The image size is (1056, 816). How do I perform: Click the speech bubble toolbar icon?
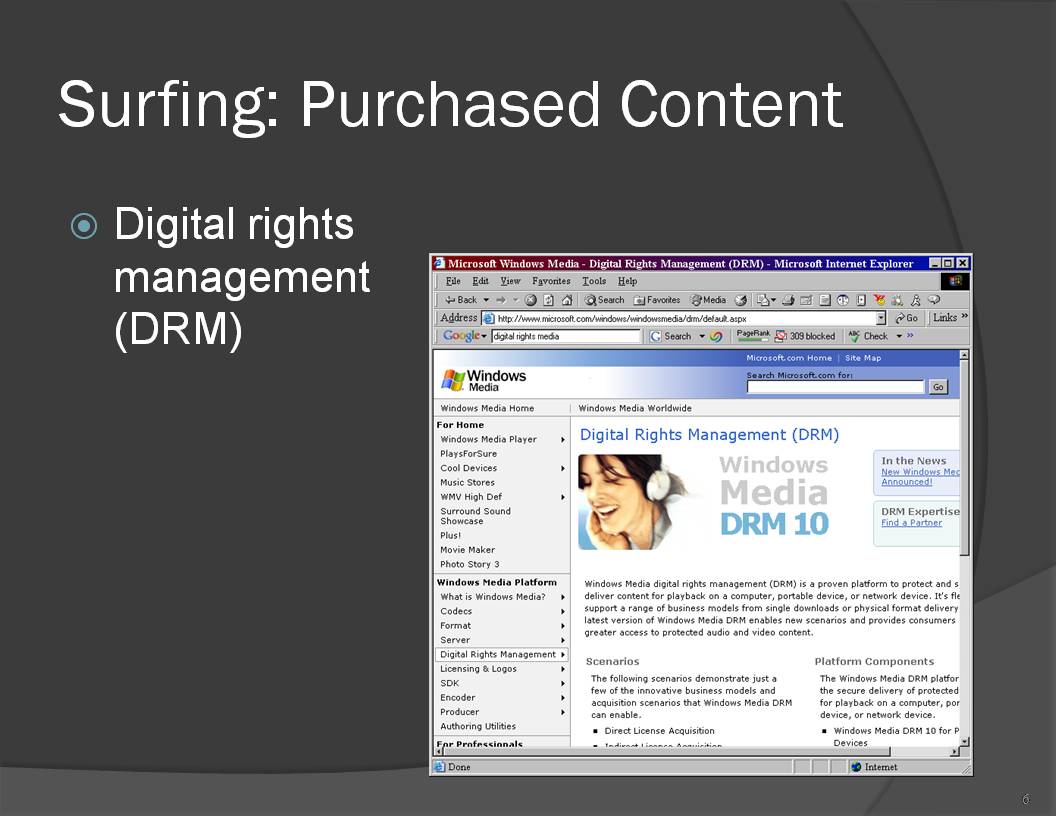933,300
